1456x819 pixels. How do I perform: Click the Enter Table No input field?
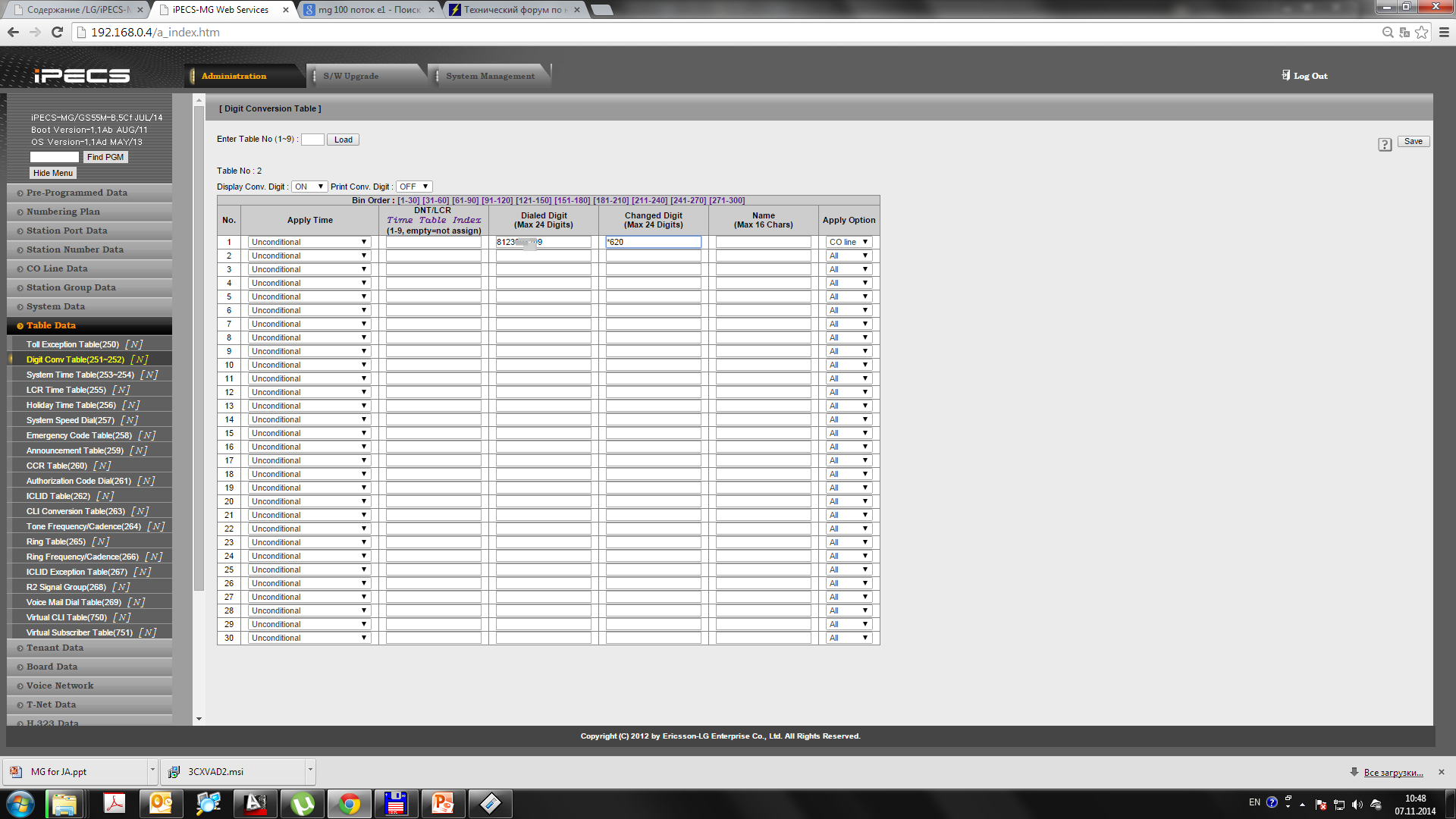point(312,140)
